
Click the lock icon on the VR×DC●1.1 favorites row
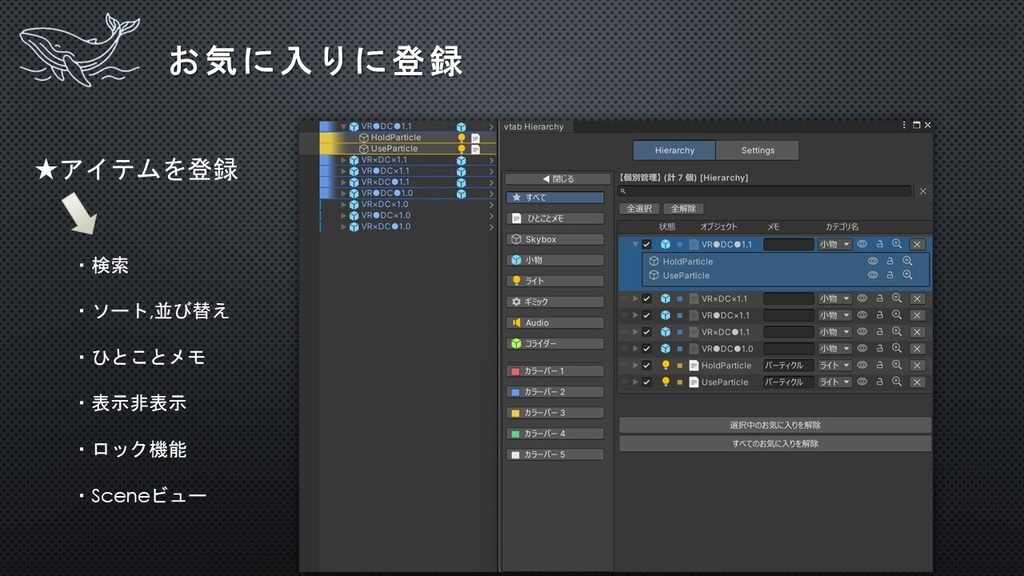coord(880,332)
